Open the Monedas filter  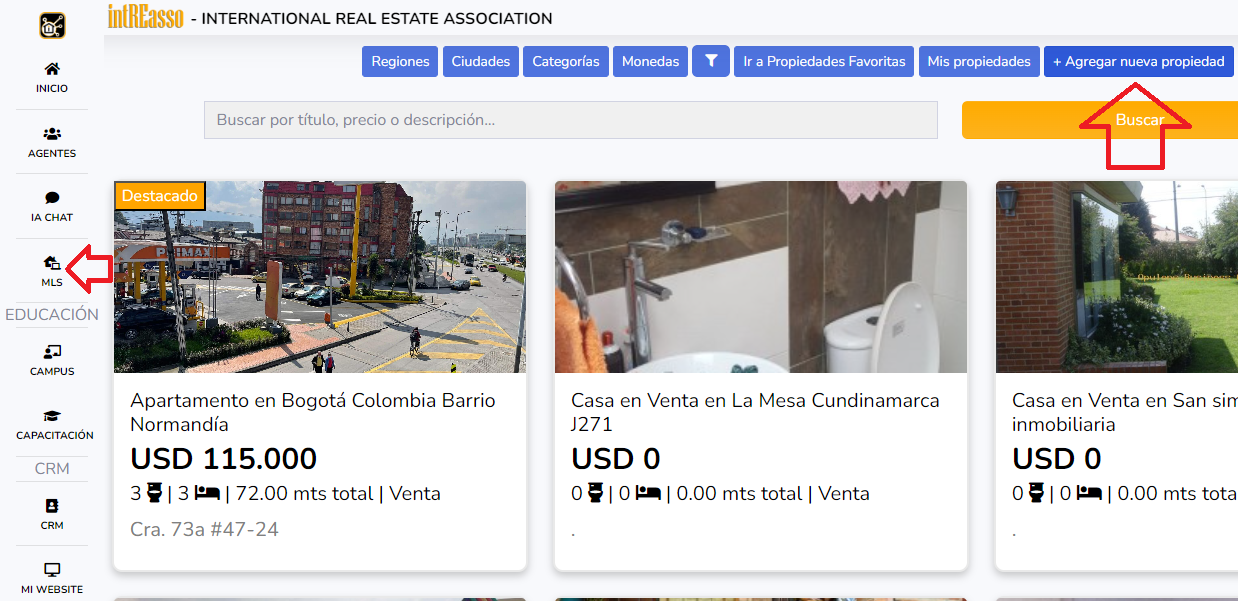pyautogui.click(x=650, y=61)
